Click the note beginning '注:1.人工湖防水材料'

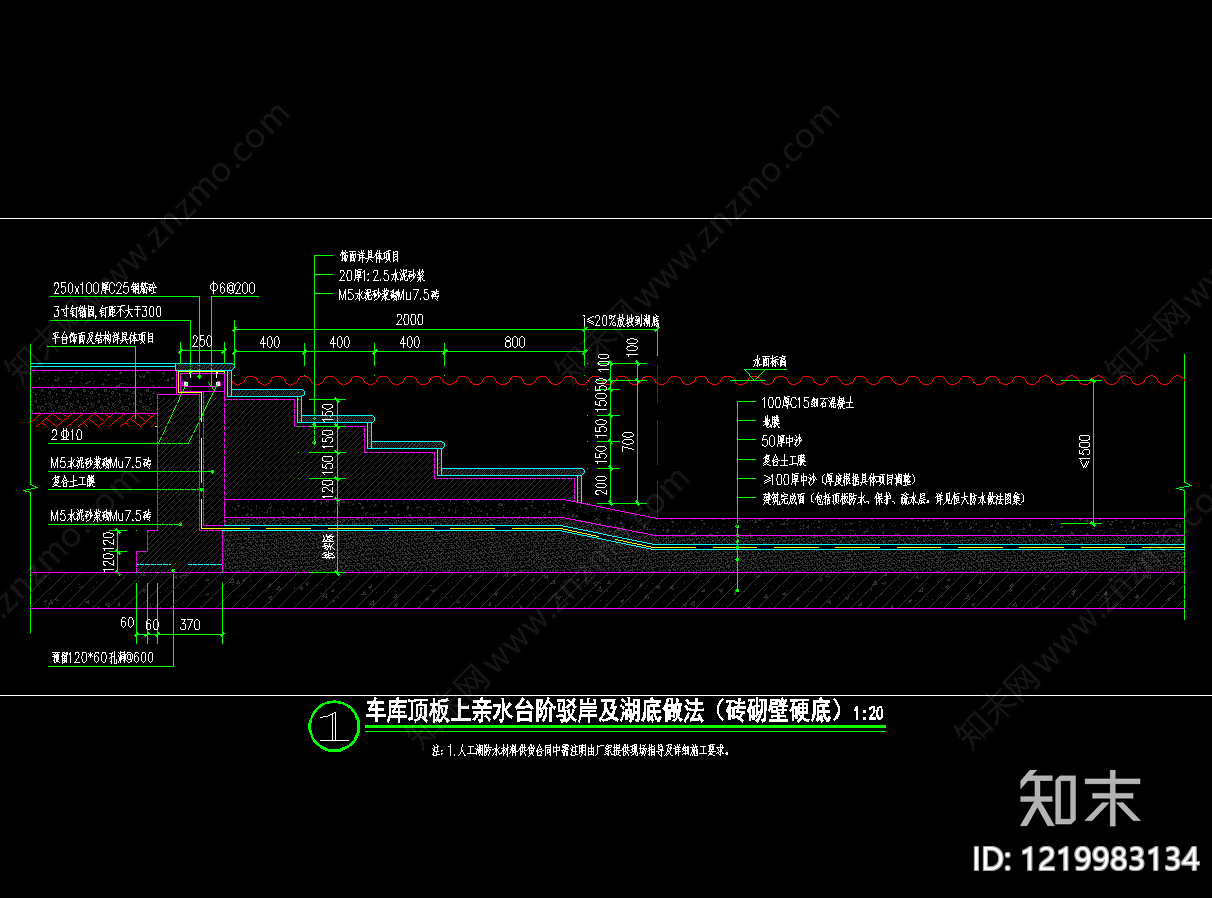pyautogui.click(x=580, y=749)
